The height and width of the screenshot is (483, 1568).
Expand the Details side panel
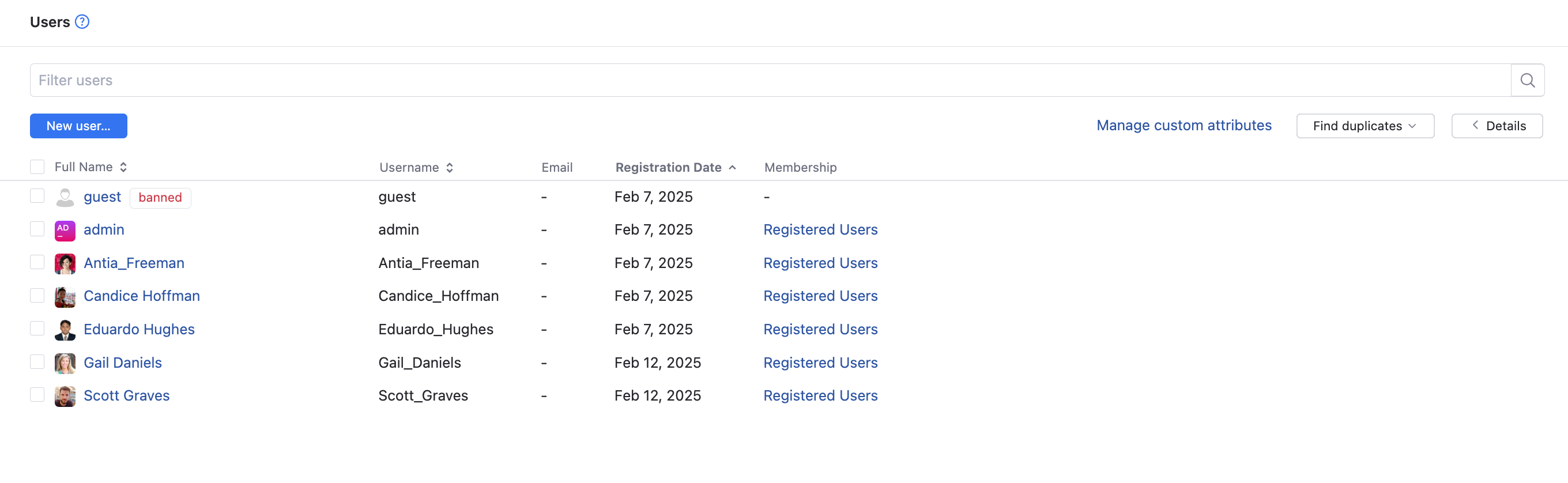(x=1497, y=126)
